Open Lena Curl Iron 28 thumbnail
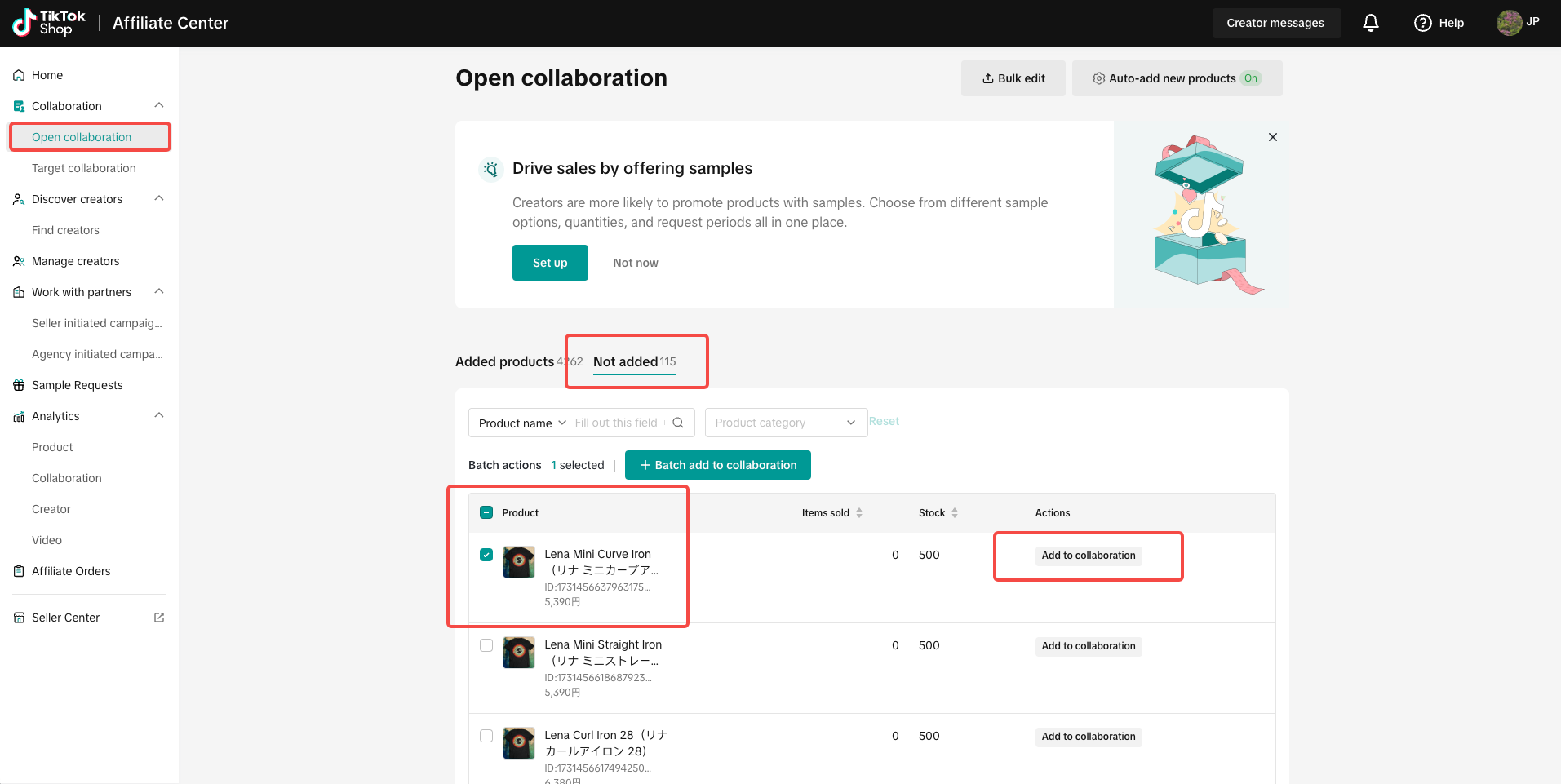This screenshot has width=1561, height=784. 519,743
